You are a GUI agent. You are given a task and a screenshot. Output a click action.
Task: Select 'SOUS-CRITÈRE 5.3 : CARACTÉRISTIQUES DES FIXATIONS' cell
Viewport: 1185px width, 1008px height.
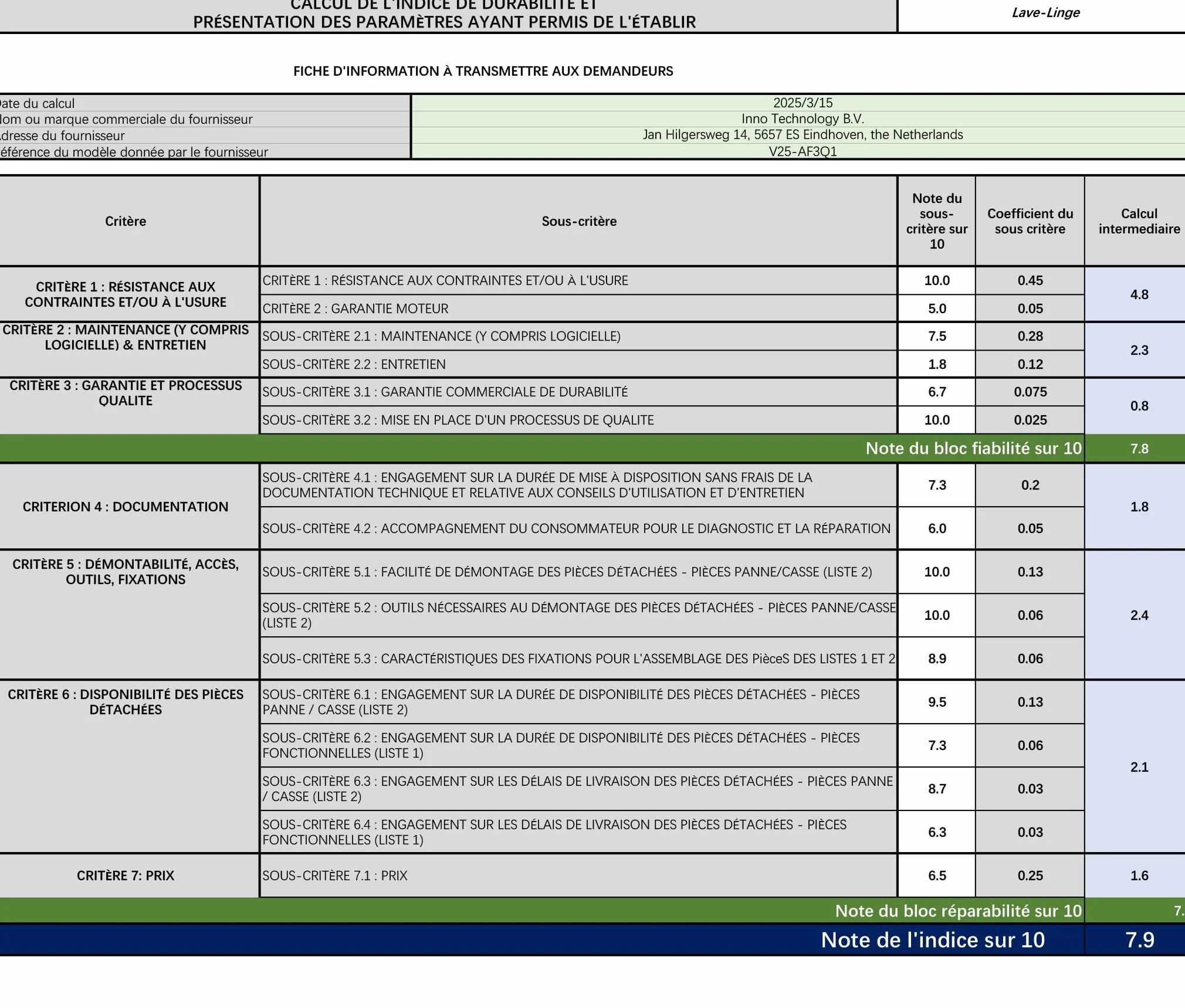[x=578, y=659]
